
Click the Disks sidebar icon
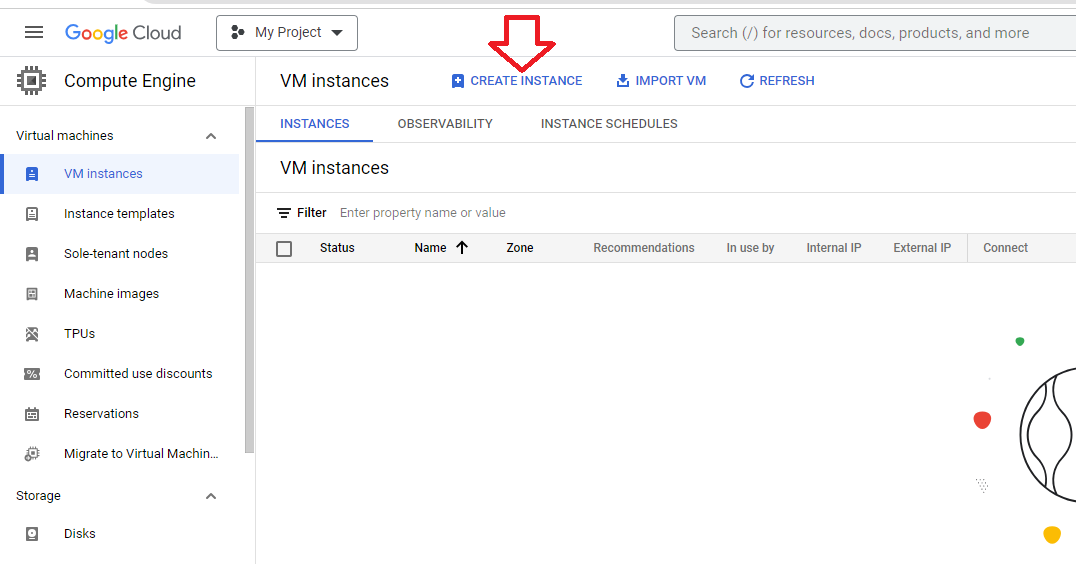32,534
